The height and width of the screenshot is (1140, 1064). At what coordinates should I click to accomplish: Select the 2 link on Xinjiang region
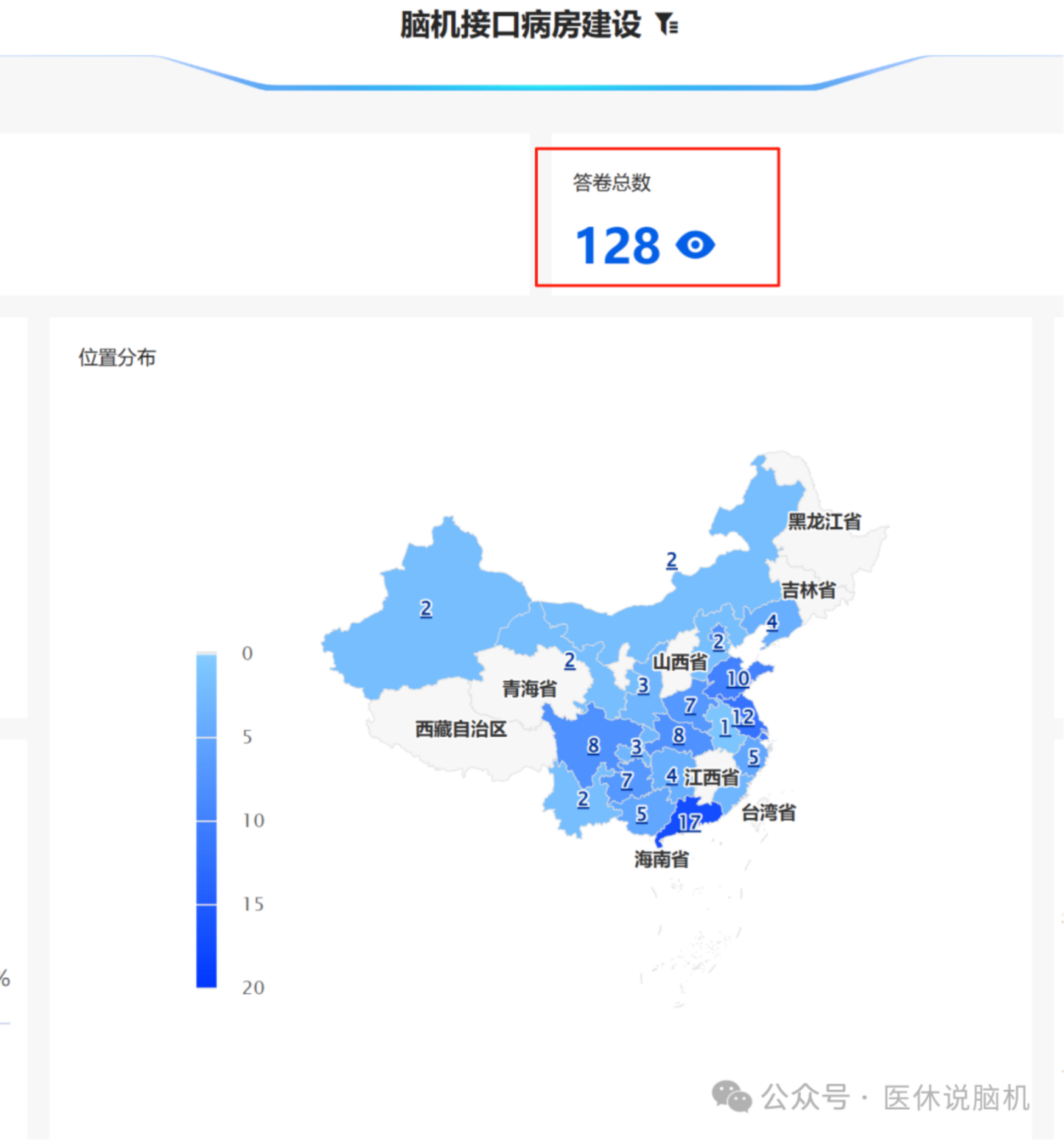click(x=426, y=609)
